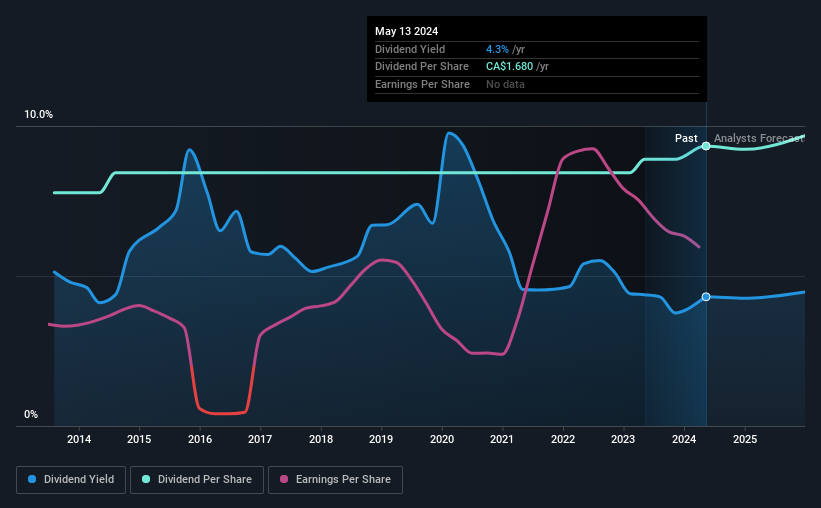Click the 2020 x-axis label

point(442,439)
